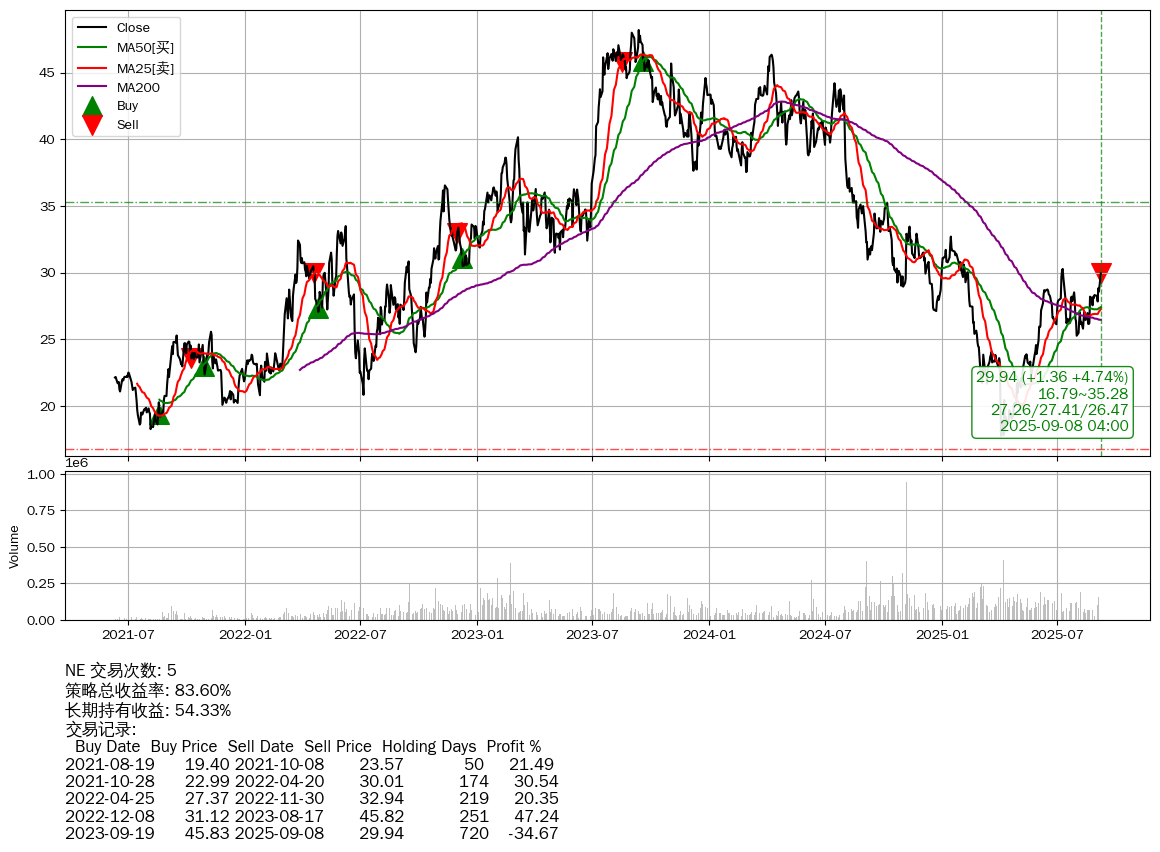Click the 2025-01 x-axis date label
The image size is (1160, 852).
(x=943, y=634)
